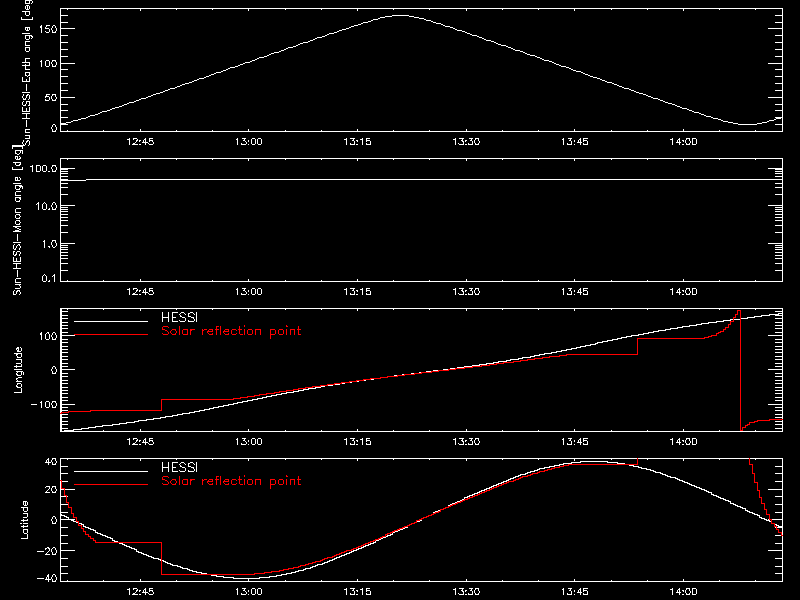Screen dimensions: 800x600
Task: Click 12:45 label under Latitude plot
Action: coord(140,592)
